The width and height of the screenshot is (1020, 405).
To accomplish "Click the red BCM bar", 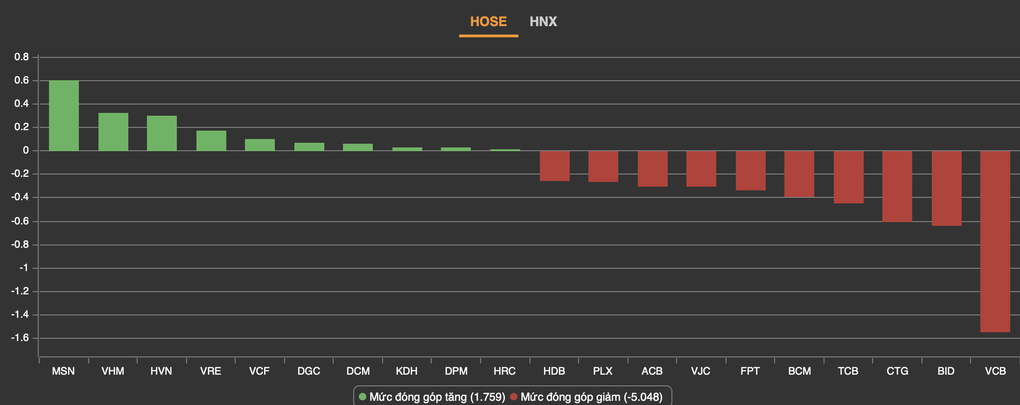I will pos(799,174).
